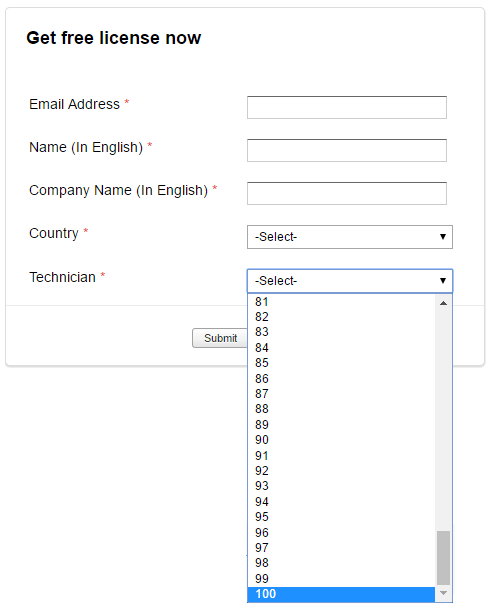Select 93 from the list

tap(341, 486)
